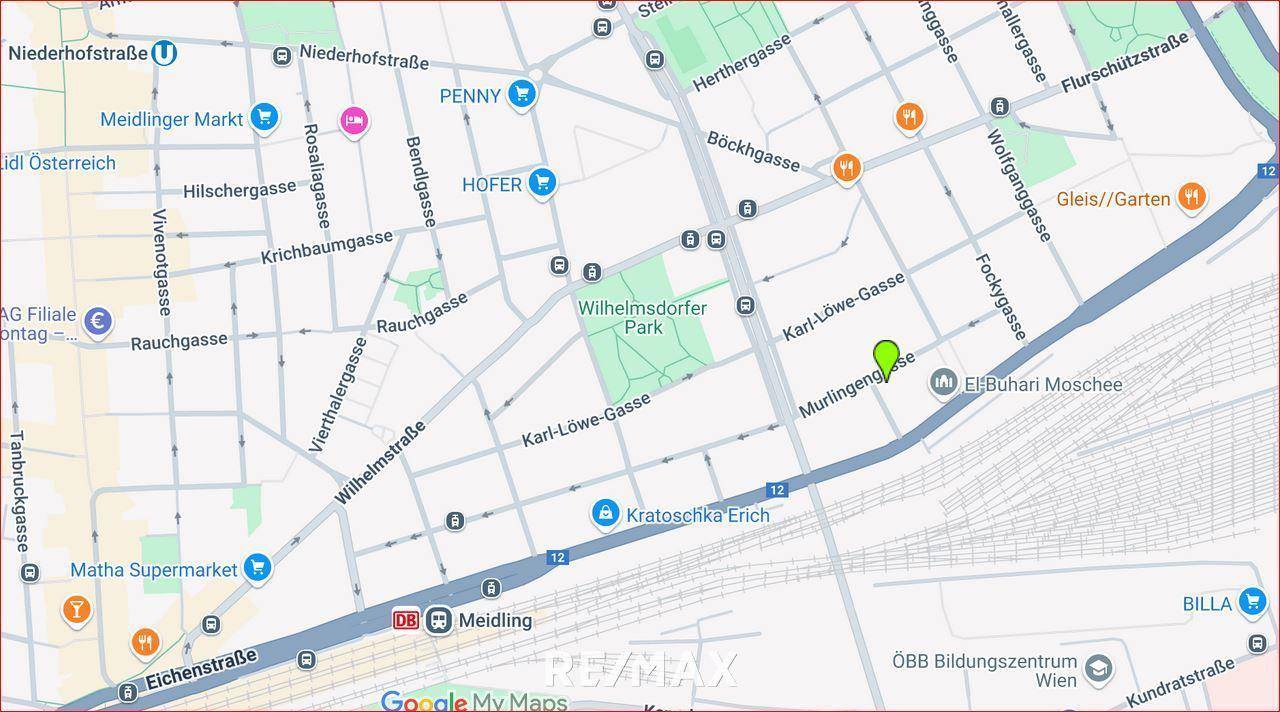Select the Niederhofstraße U-Bahn station icon
Viewport: 1280px width, 712px height.
164,53
